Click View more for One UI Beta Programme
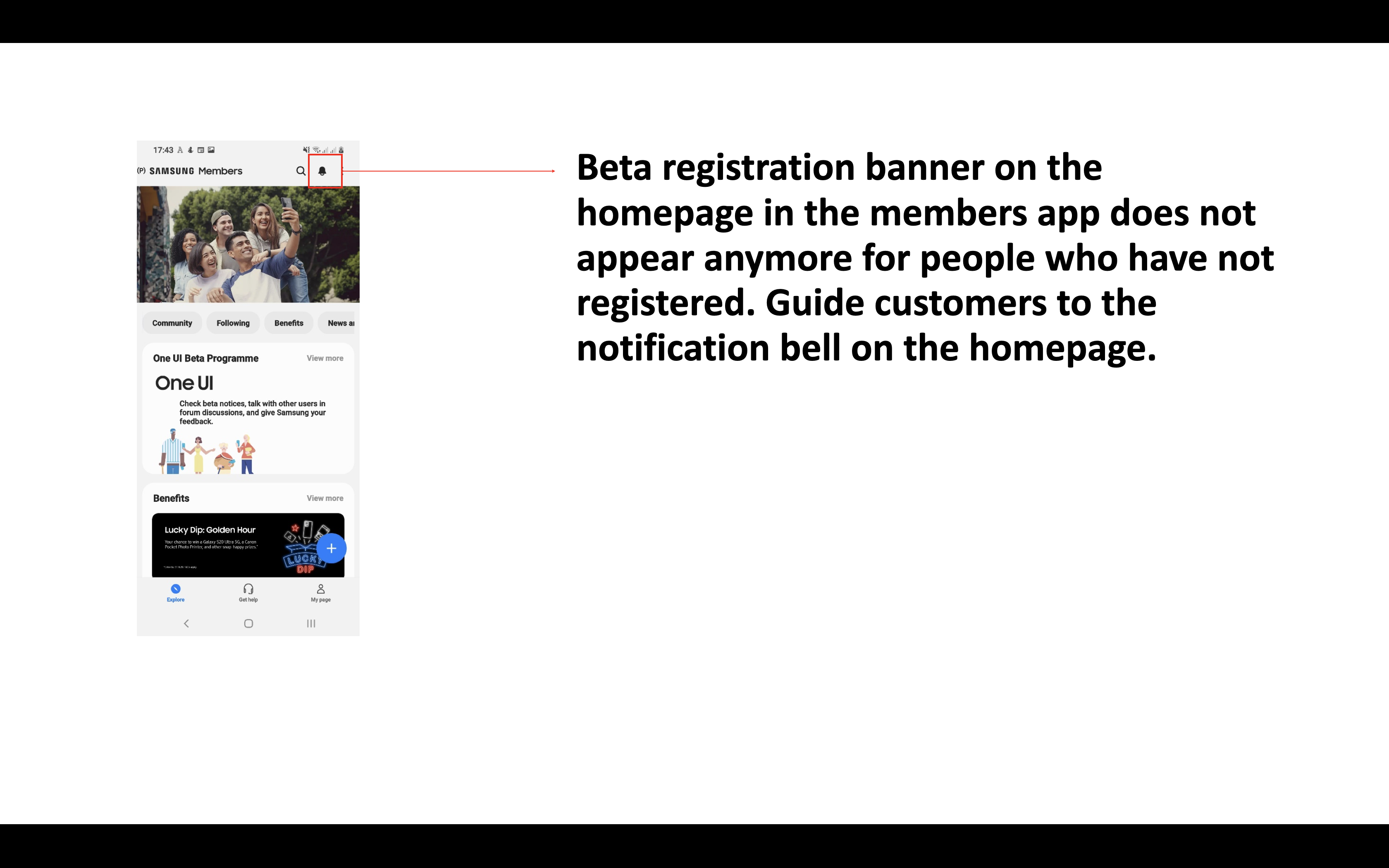The image size is (1389, 868). [324, 358]
